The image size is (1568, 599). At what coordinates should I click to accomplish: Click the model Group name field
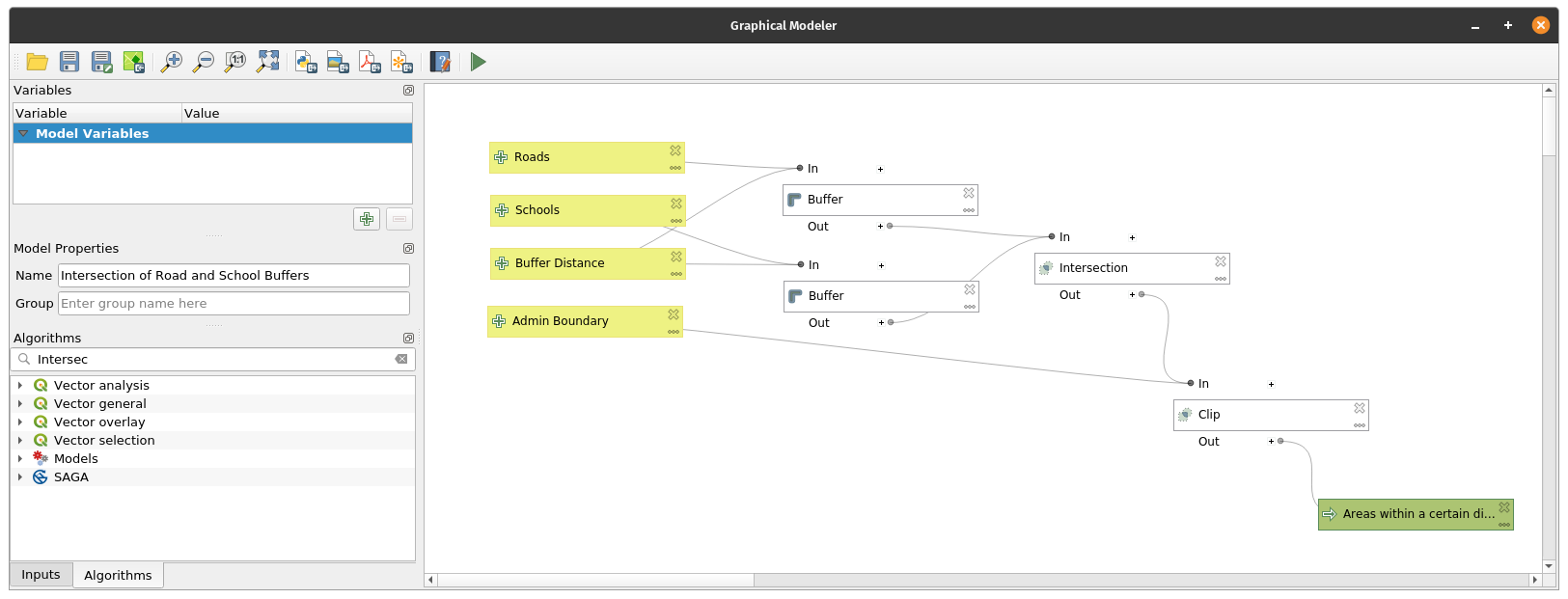click(x=234, y=303)
